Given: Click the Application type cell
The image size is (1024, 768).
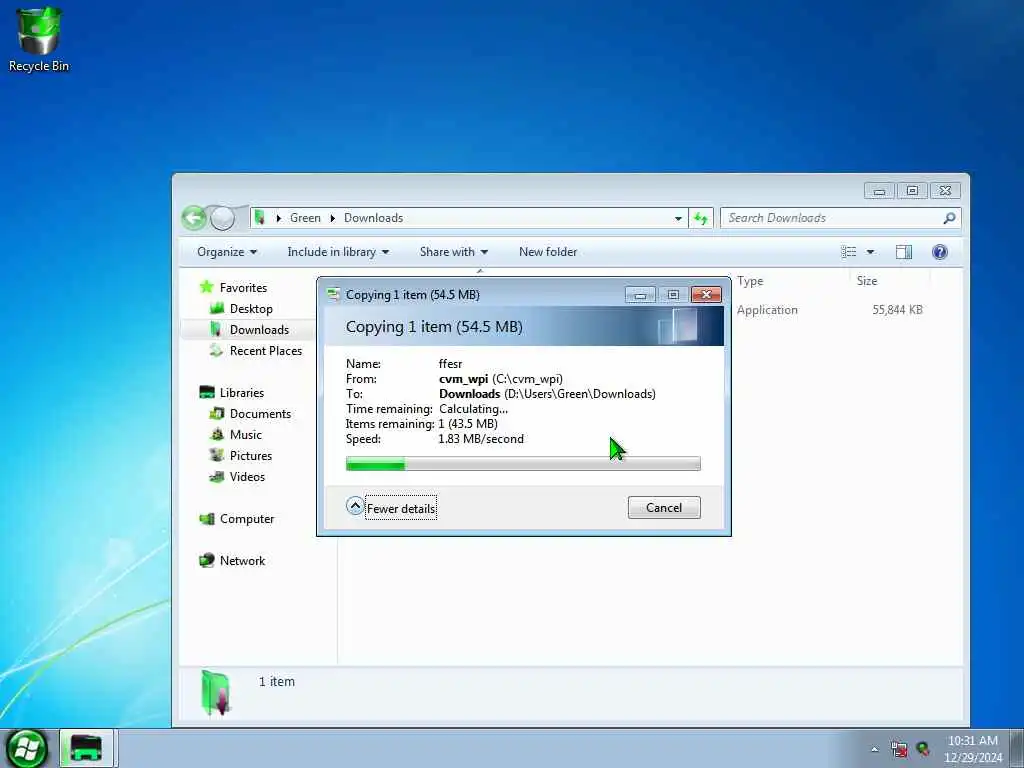Looking at the screenshot, I should click(767, 310).
